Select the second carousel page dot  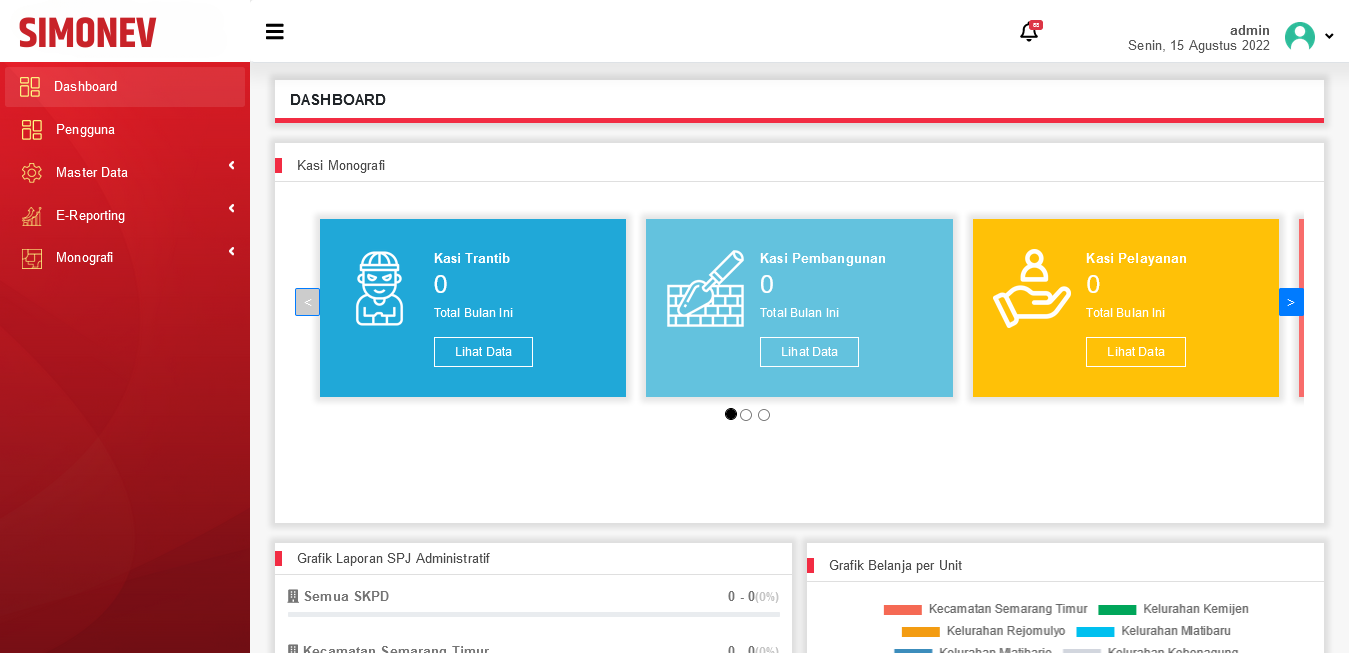746,415
